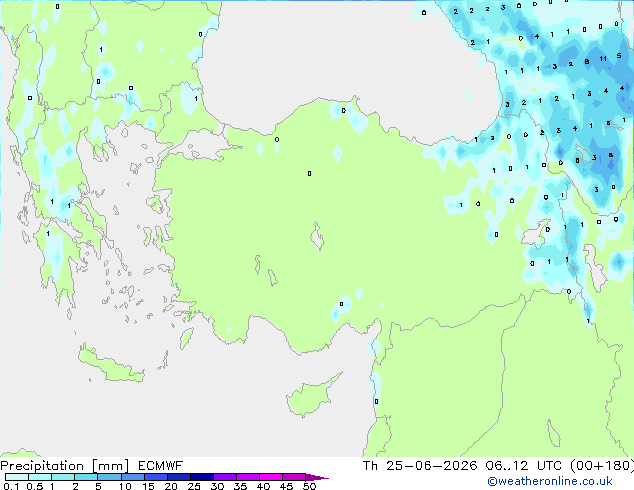Click the '15' legend scale label

pyautogui.click(x=148, y=486)
